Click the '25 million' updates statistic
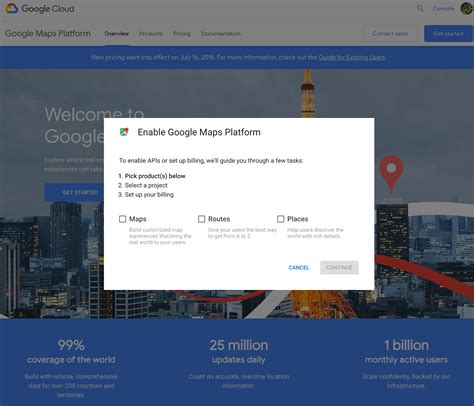This screenshot has height=406, width=474. click(239, 345)
